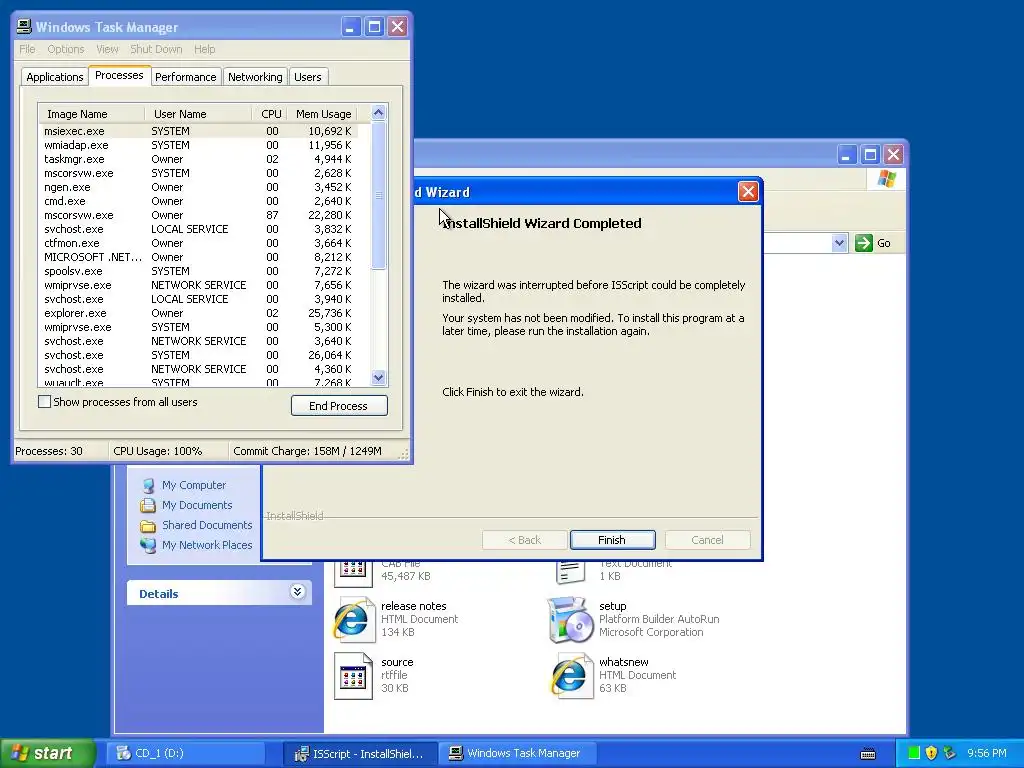Screen dimensions: 1024x768
Task: Select the Processes tab
Action: pyautogui.click(x=119, y=75)
